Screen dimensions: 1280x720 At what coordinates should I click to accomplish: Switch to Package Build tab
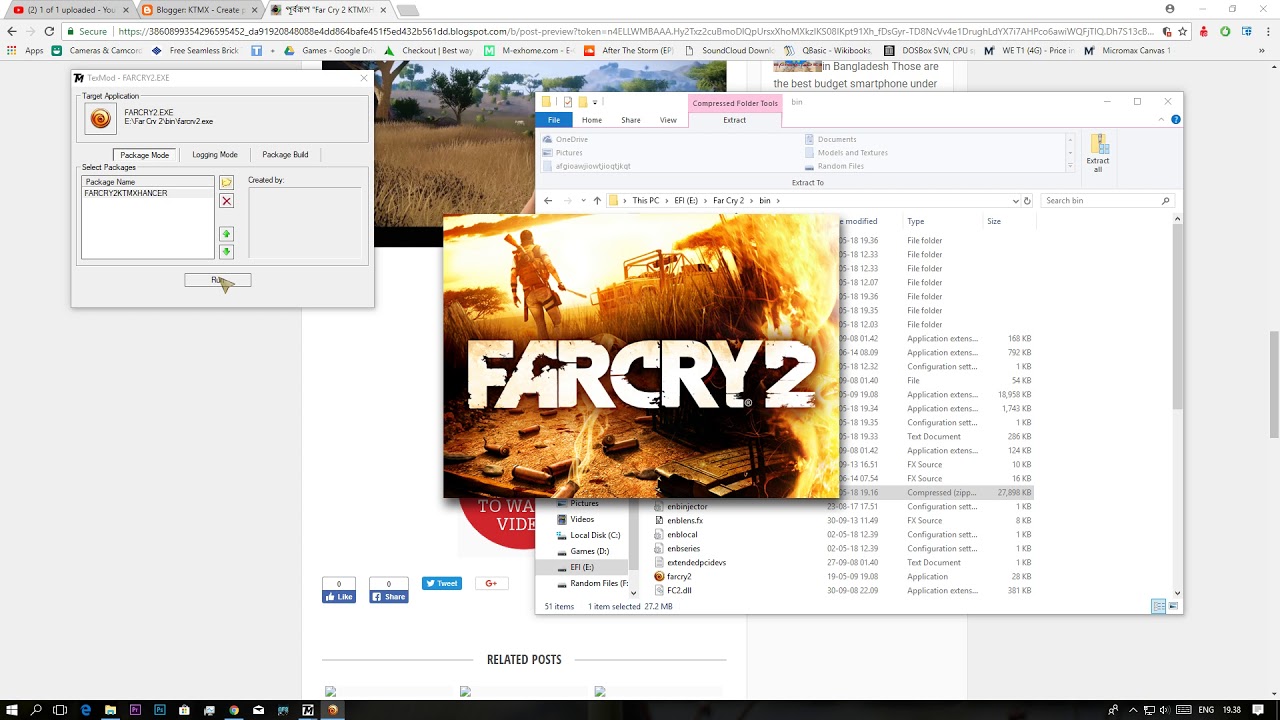[285, 155]
